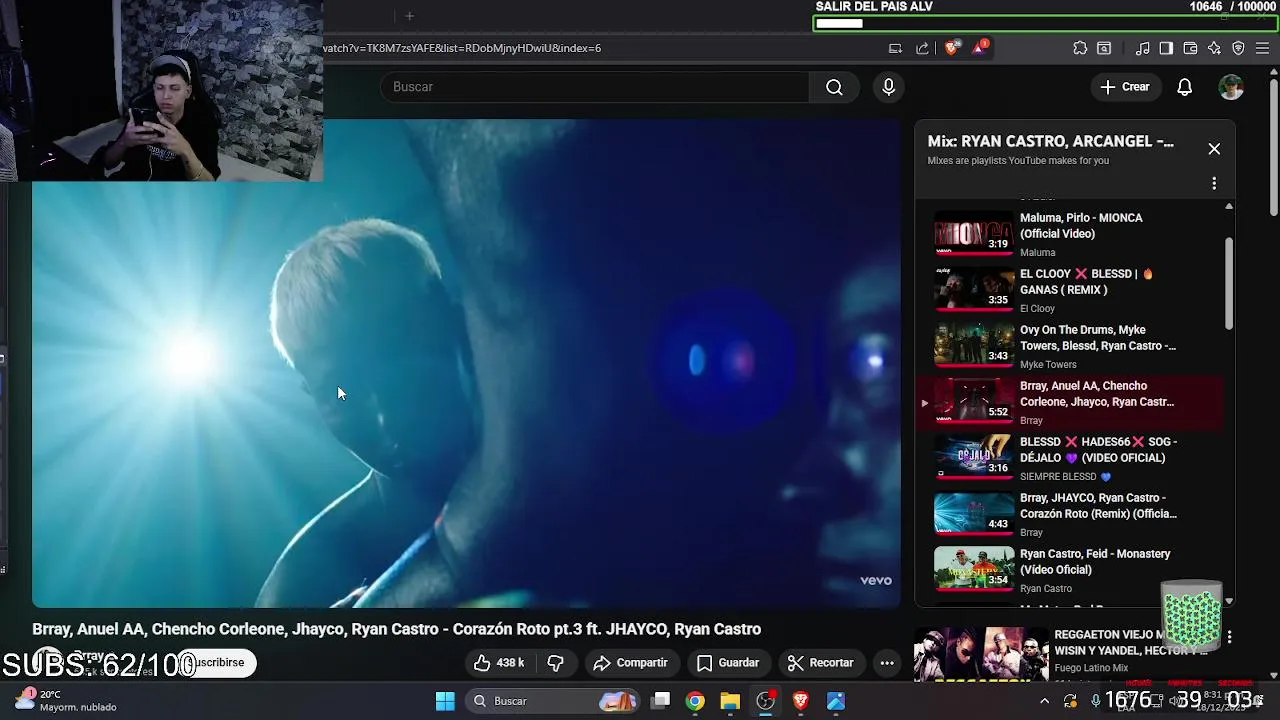Open the Brave VPN shield icon
The height and width of the screenshot is (720, 1280).
click(1238, 48)
